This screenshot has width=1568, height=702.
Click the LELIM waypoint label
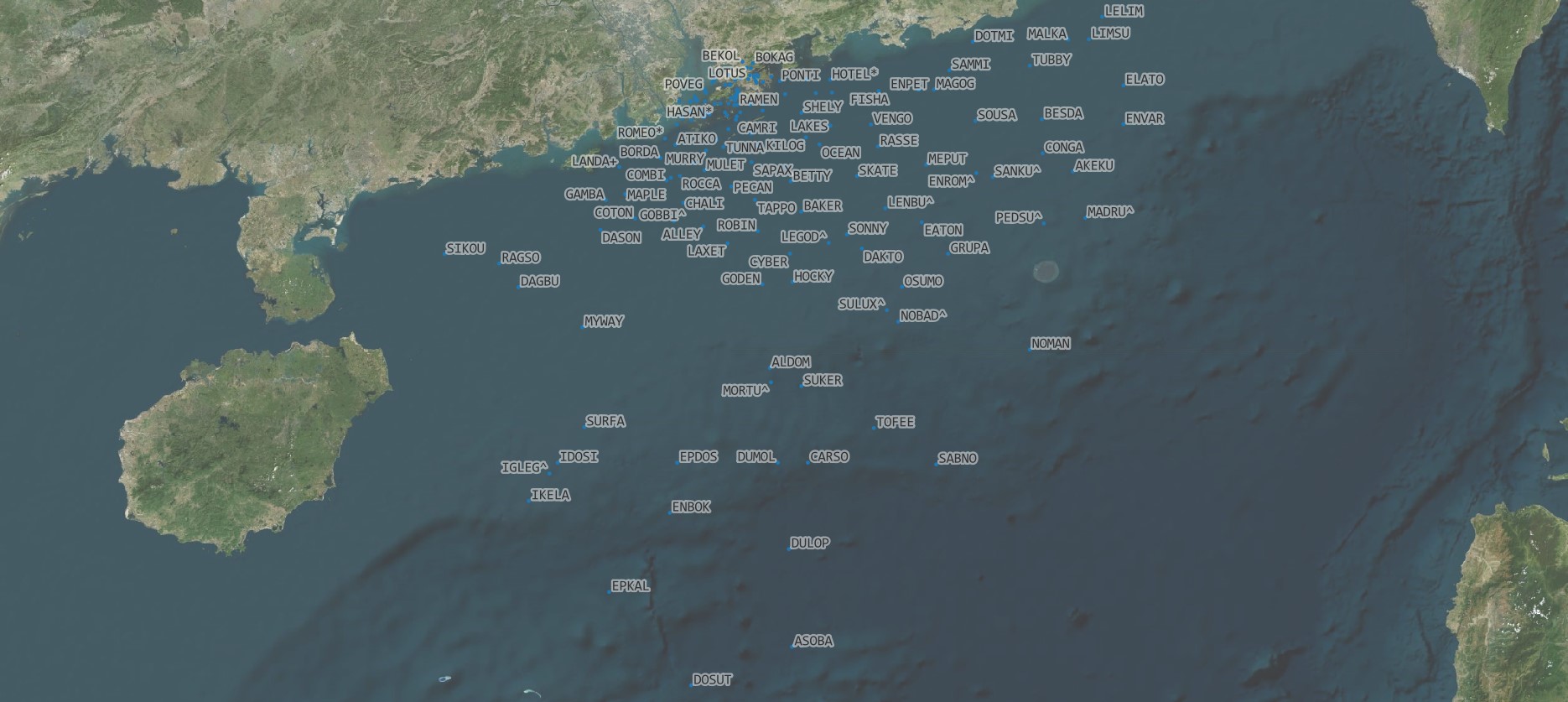tap(1124, 12)
